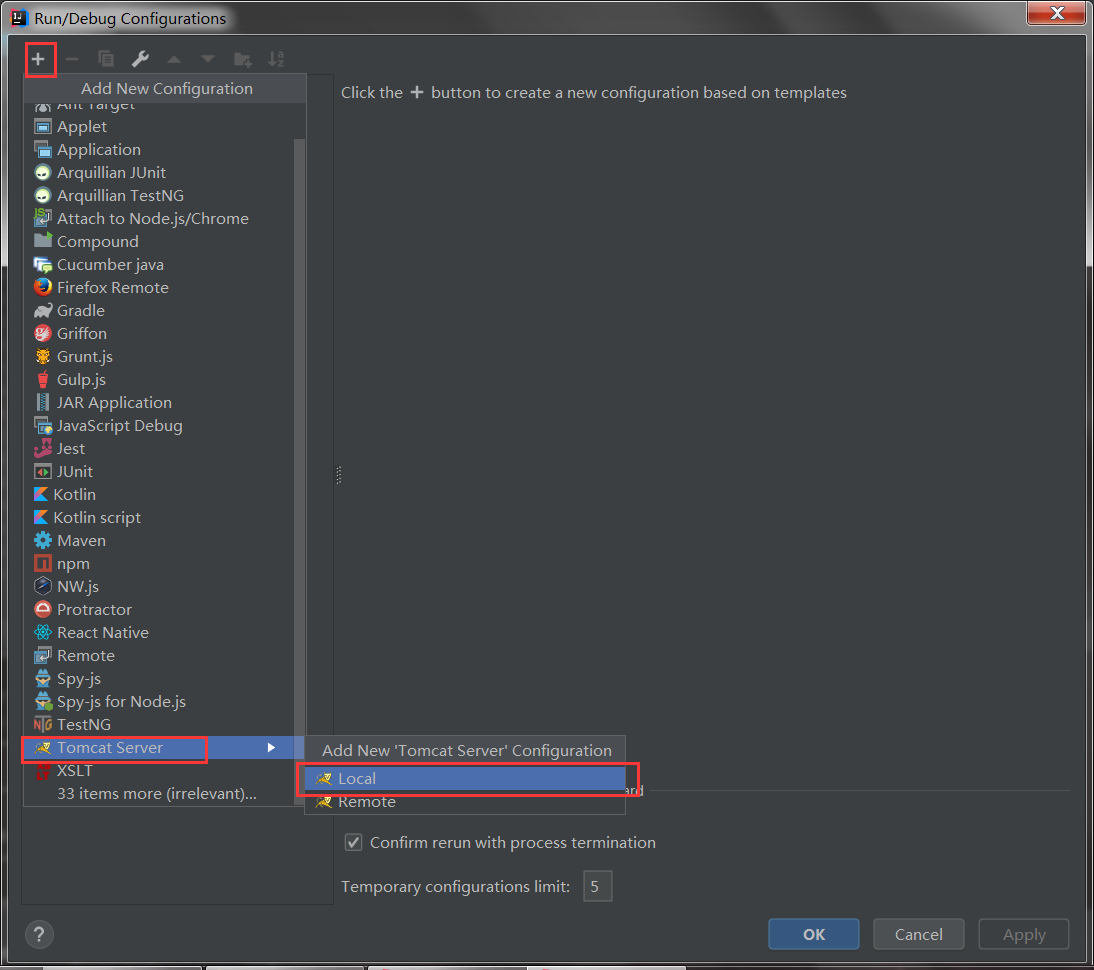Click the Gradle elephant icon
The height and width of the screenshot is (970, 1094).
point(43,311)
